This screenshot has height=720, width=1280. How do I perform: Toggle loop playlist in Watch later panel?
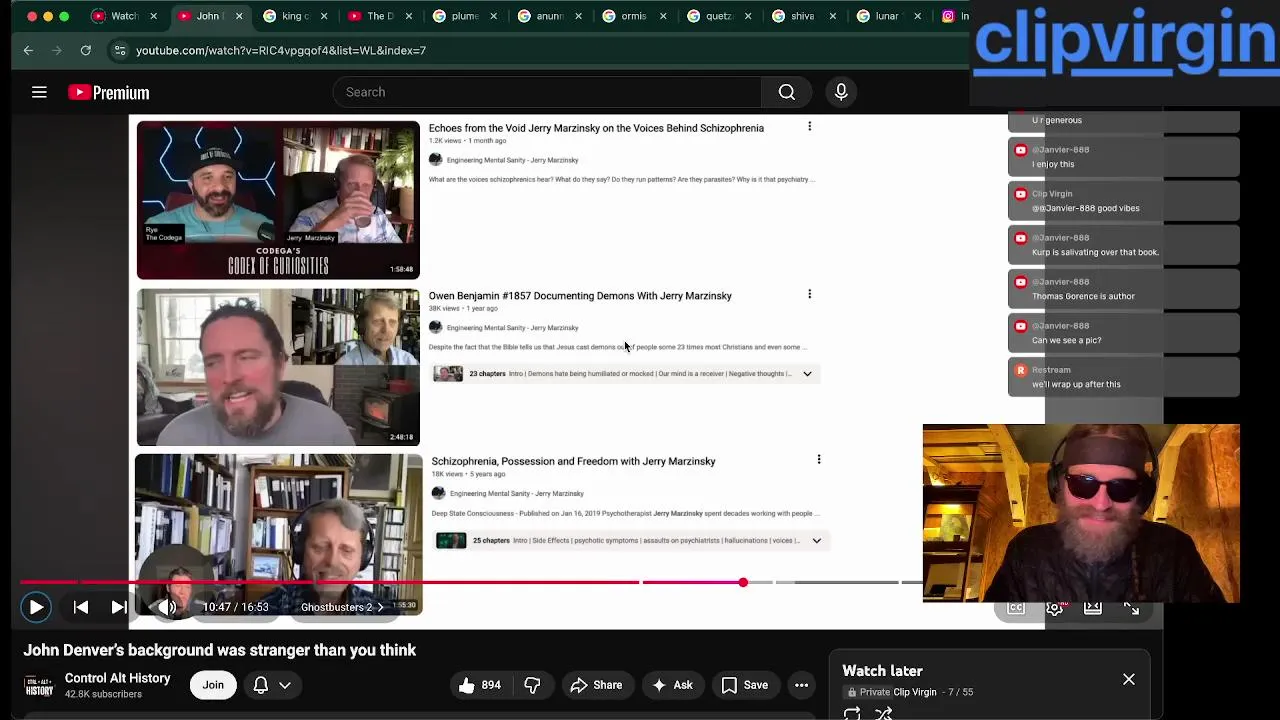852,713
